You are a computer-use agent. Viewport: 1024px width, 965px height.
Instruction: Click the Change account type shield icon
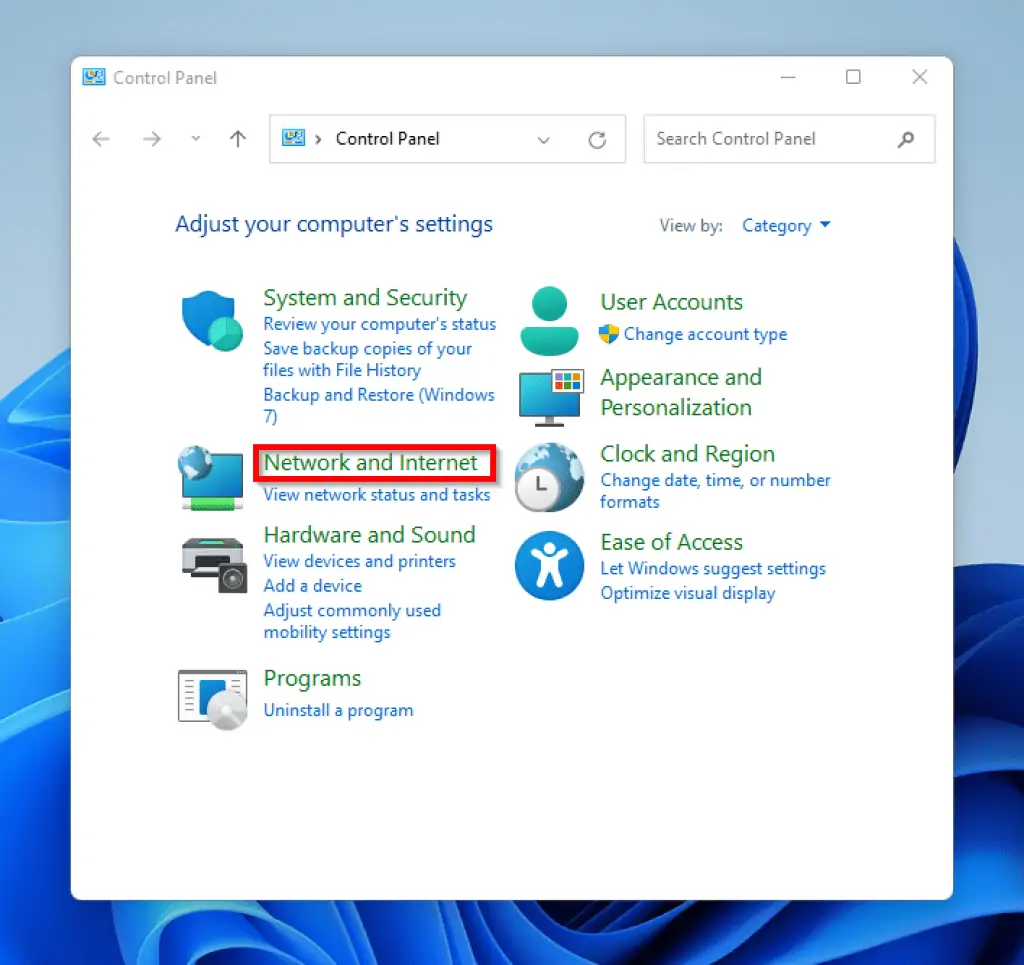pyautogui.click(x=610, y=335)
